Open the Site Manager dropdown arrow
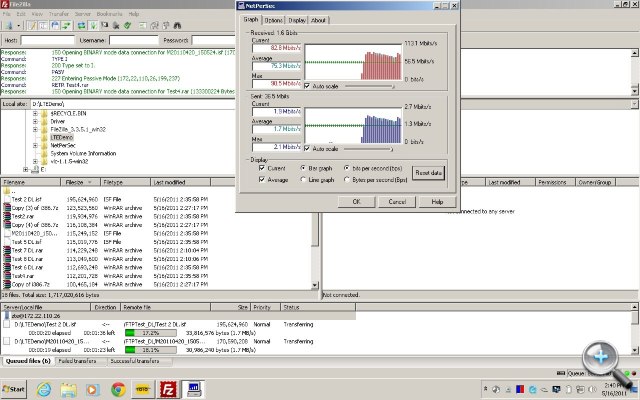This screenshot has width=640, height=400. coord(18,25)
